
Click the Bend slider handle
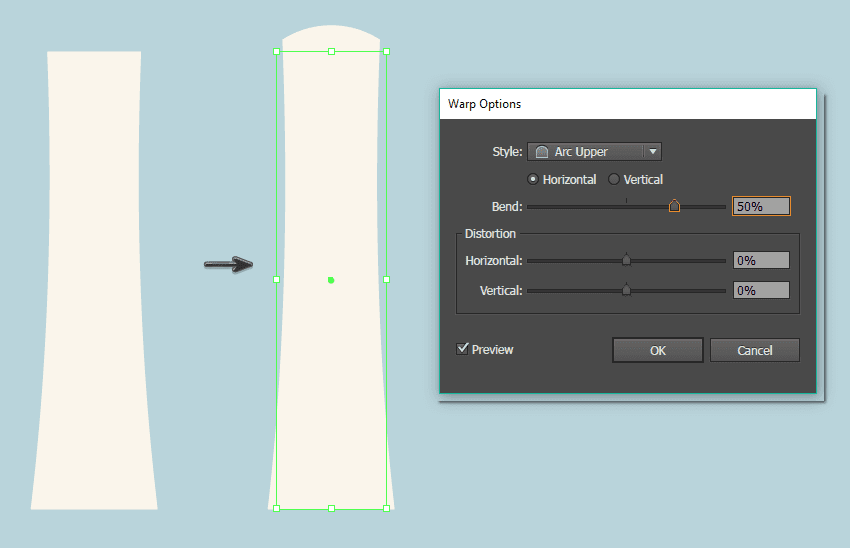coord(674,206)
